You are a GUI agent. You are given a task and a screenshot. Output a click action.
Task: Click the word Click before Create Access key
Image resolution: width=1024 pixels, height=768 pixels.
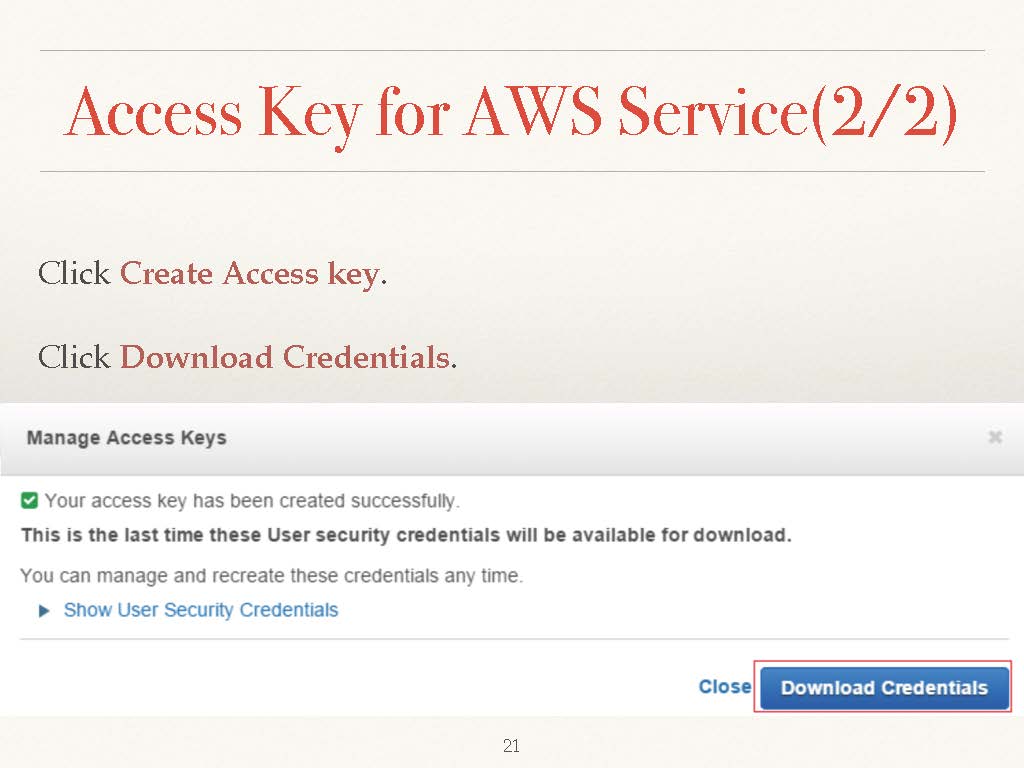point(73,274)
